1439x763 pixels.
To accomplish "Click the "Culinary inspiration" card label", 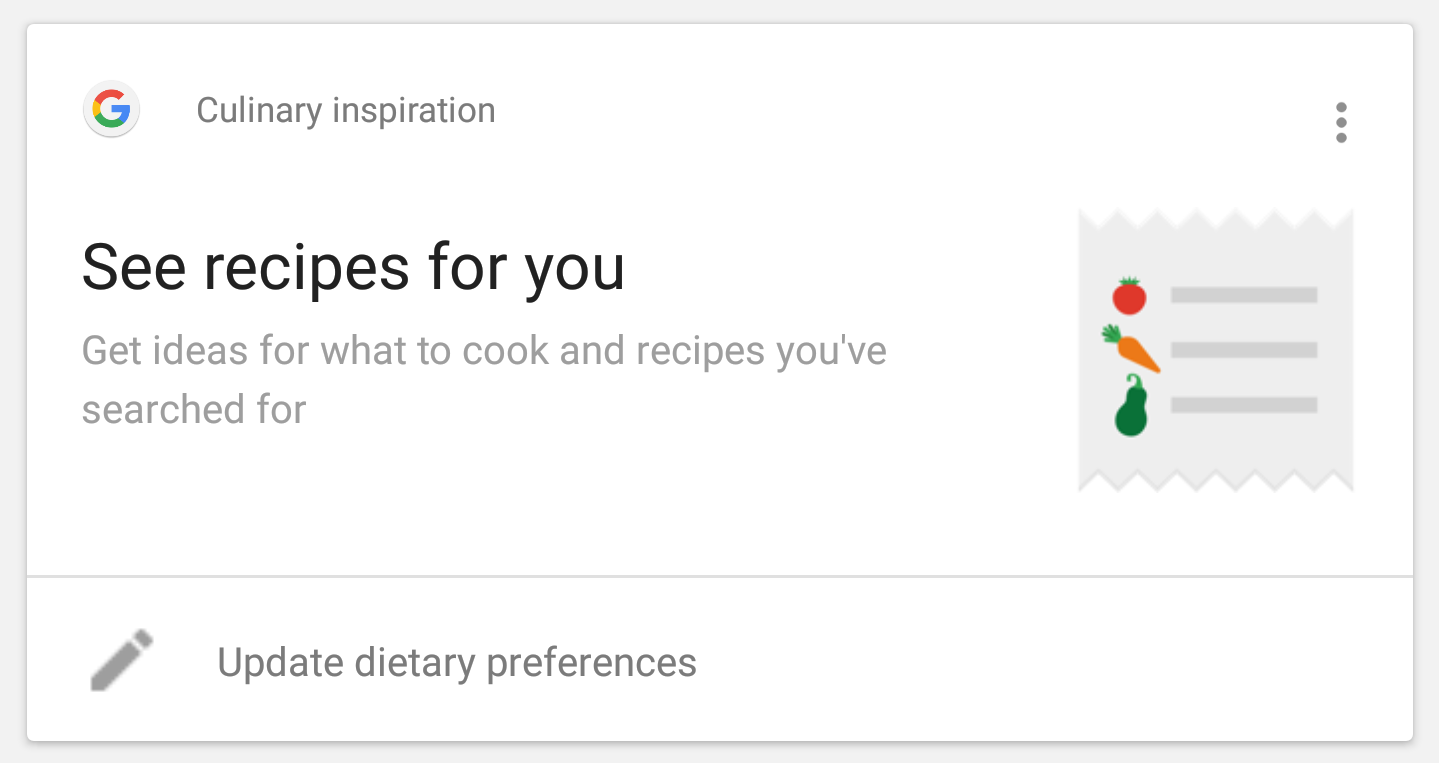I will 345,110.
